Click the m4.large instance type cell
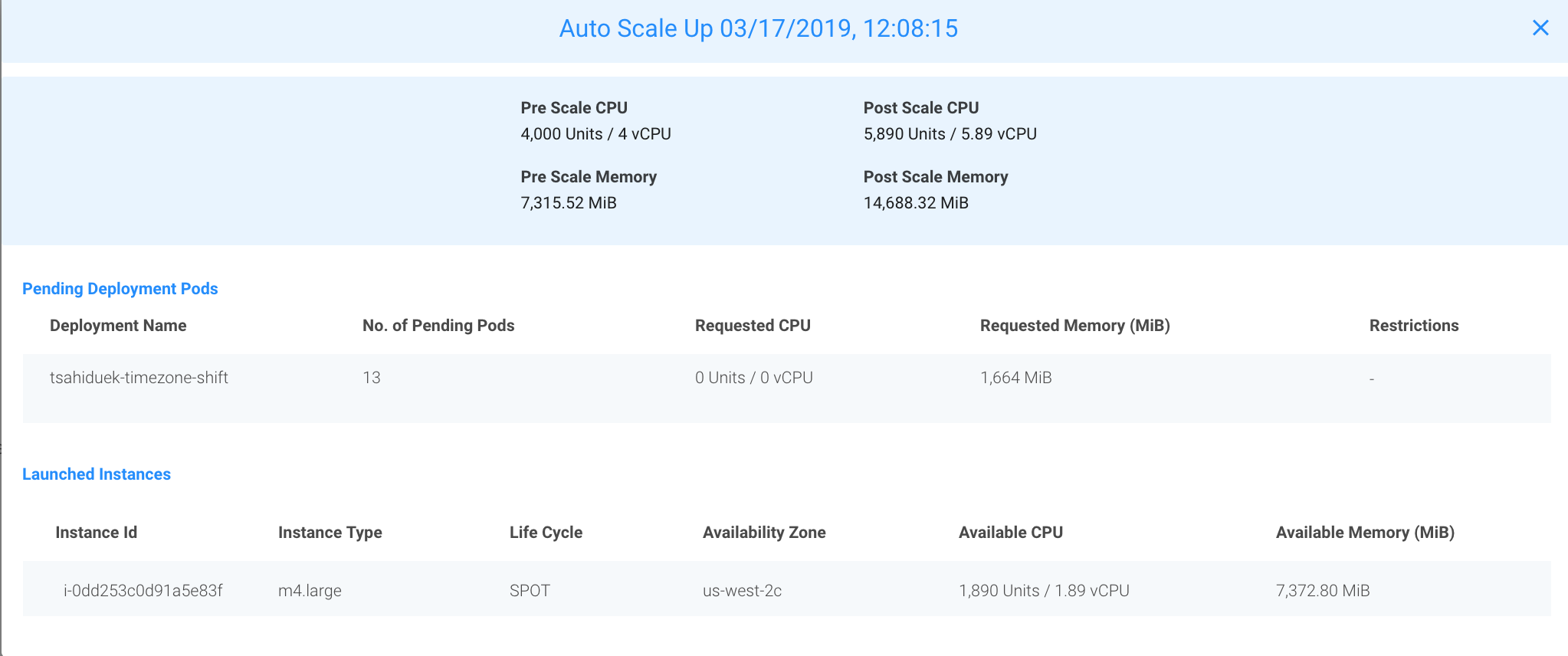 [x=310, y=591]
